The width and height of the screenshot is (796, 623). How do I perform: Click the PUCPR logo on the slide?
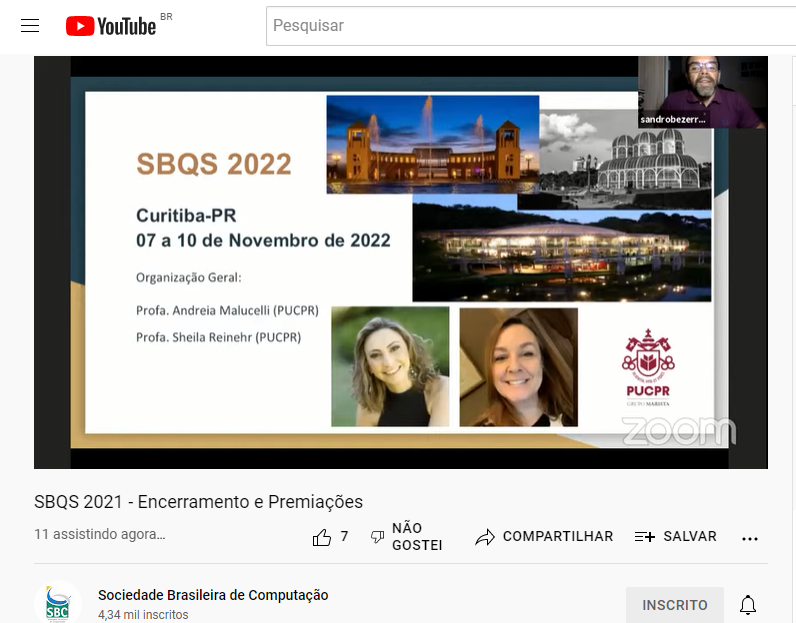648,367
